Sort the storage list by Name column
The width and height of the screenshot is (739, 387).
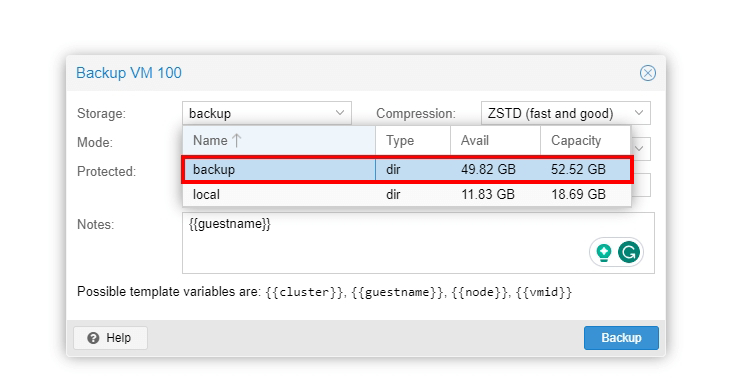[x=279, y=140]
